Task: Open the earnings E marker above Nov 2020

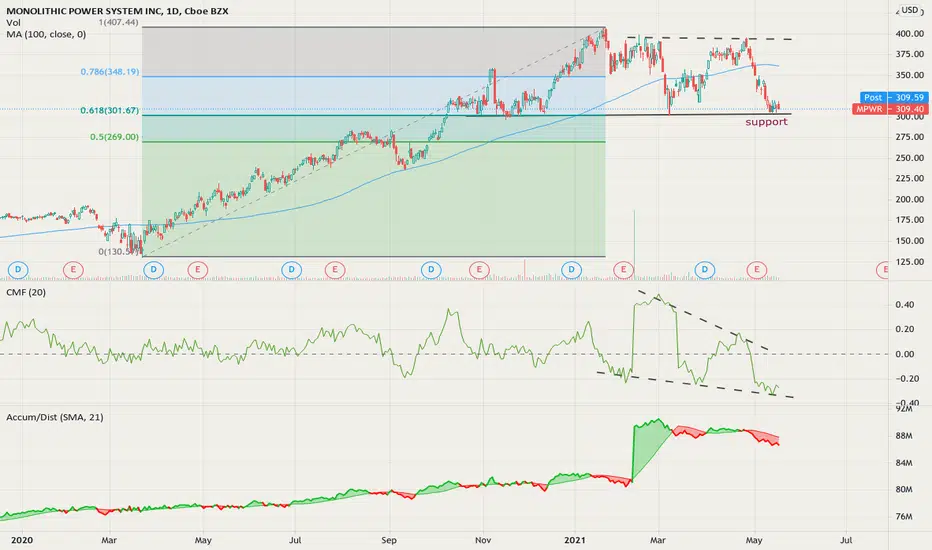Action: coord(479,270)
